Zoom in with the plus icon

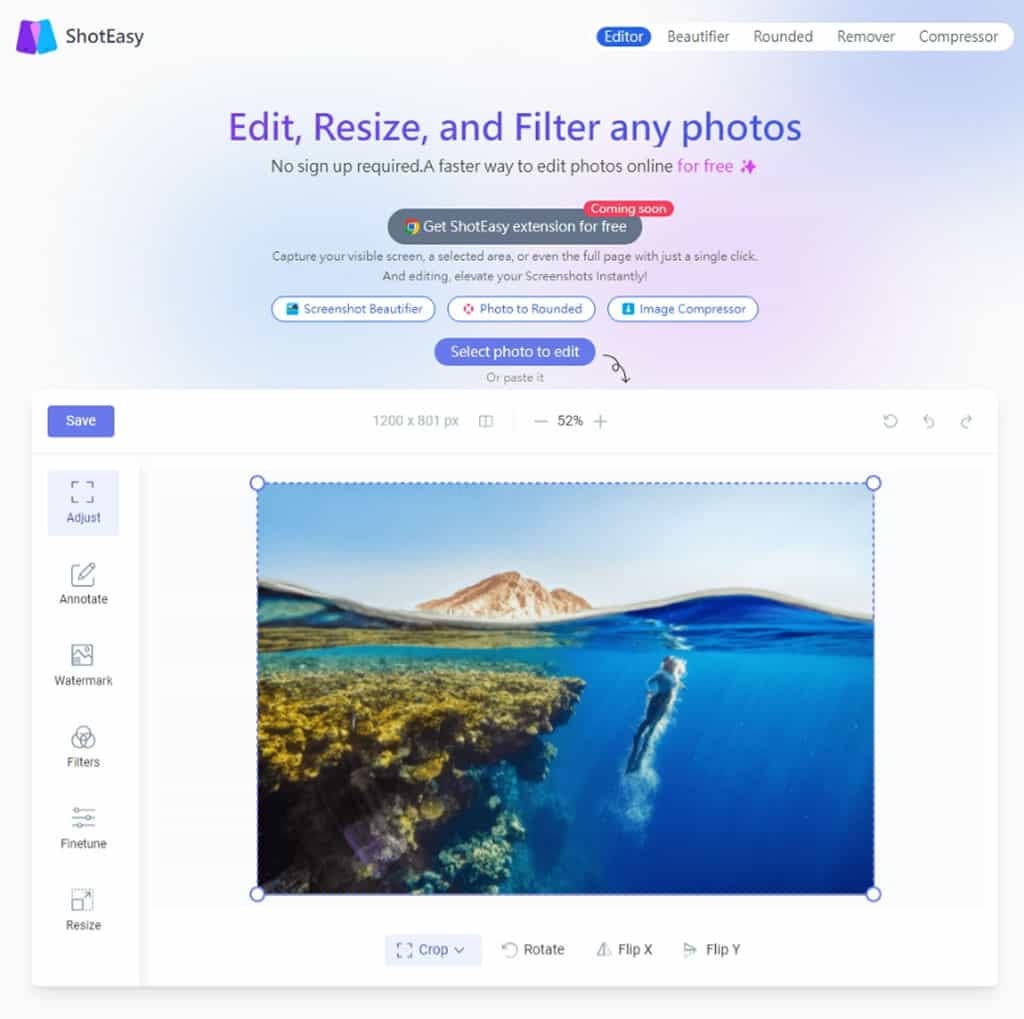(600, 421)
